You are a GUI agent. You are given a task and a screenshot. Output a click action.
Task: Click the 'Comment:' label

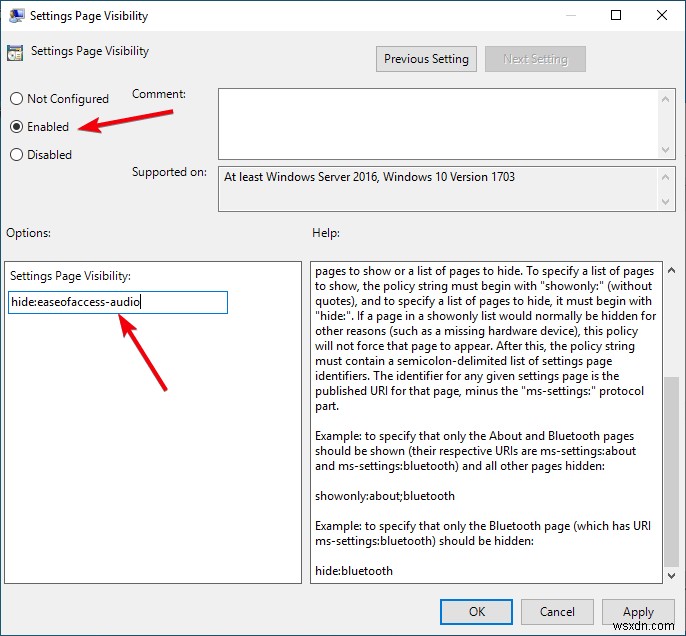[159, 94]
